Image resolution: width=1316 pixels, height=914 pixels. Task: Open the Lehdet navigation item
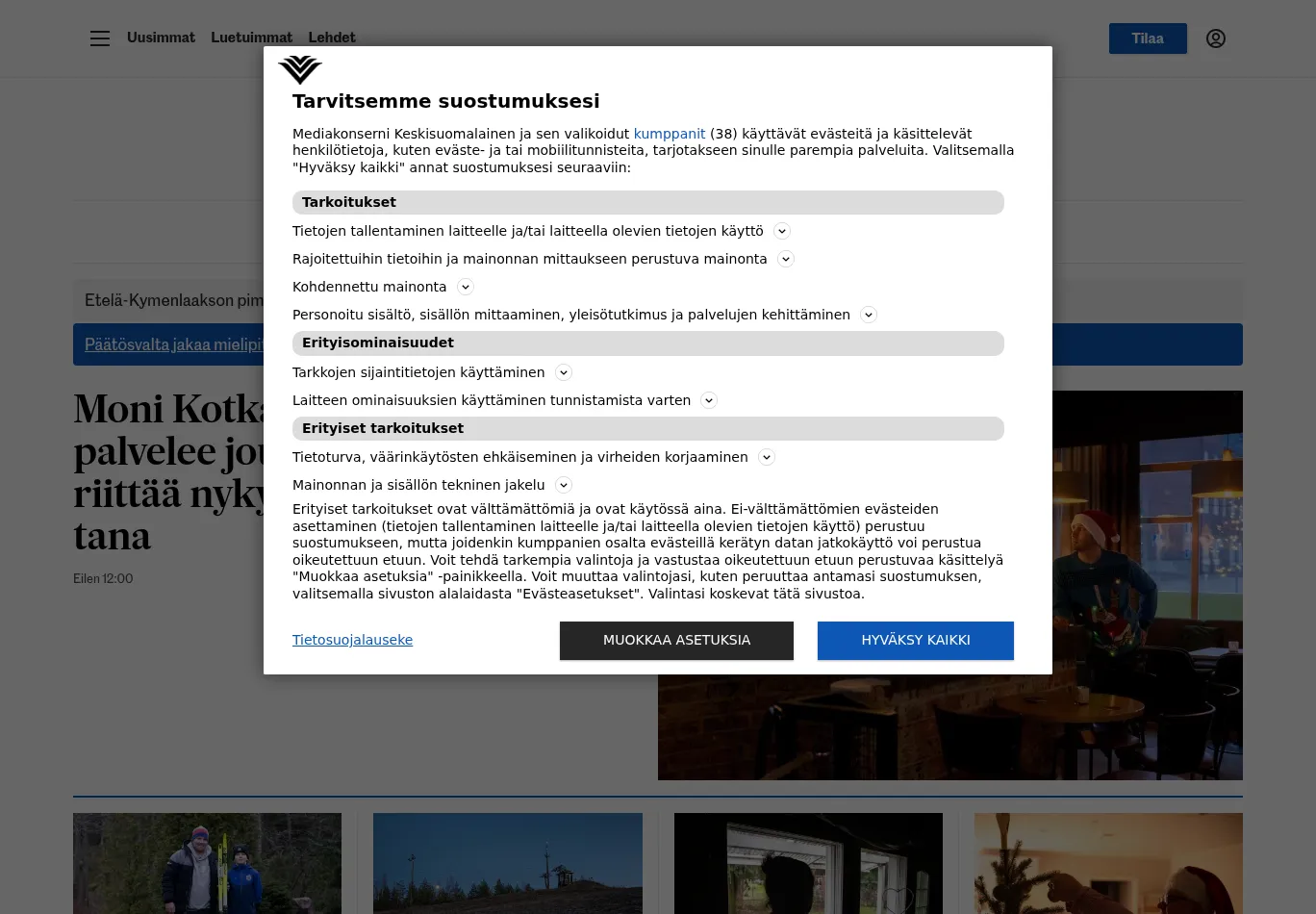click(x=332, y=38)
